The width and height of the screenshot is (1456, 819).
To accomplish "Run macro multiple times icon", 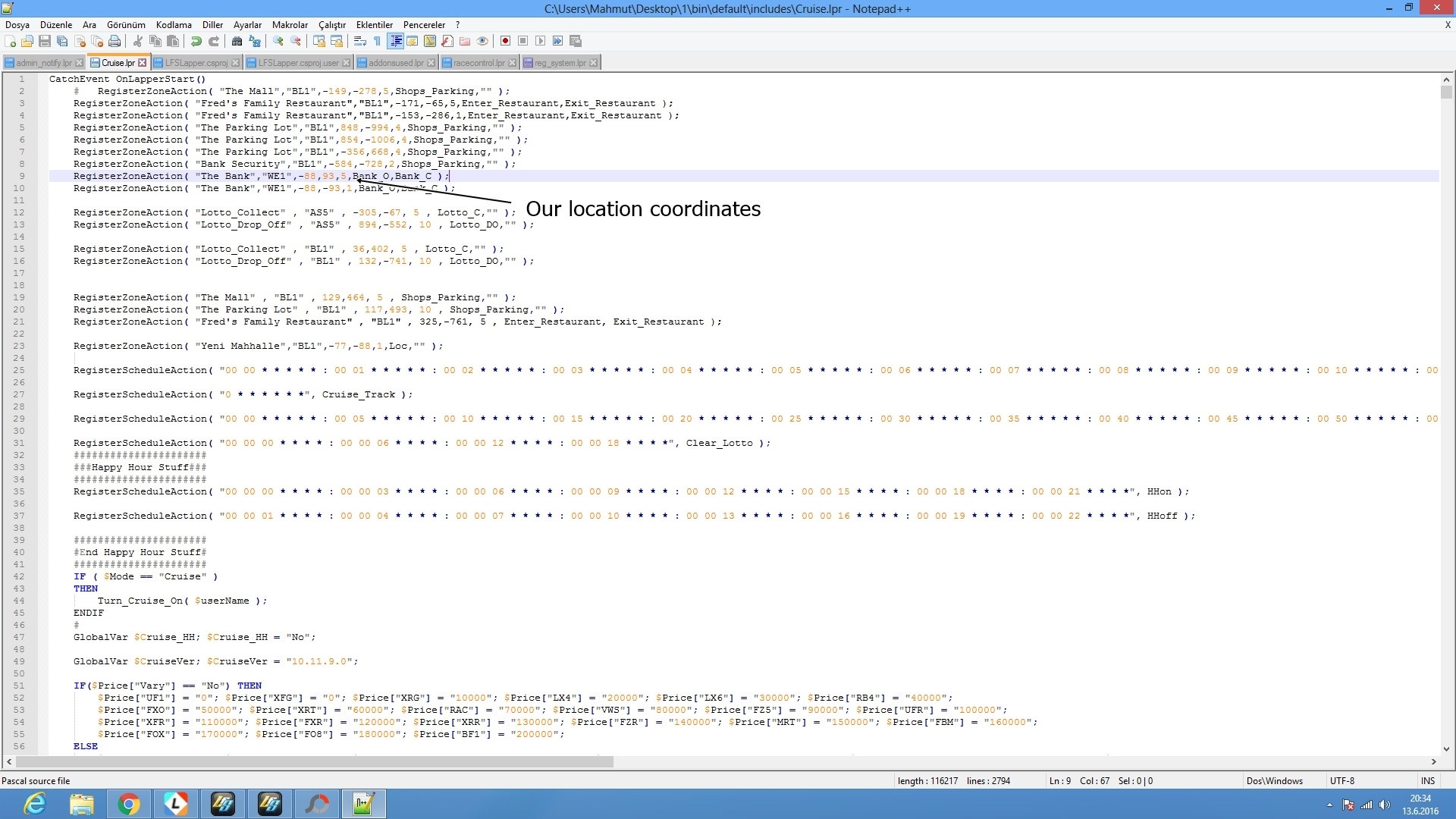I will 558,41.
